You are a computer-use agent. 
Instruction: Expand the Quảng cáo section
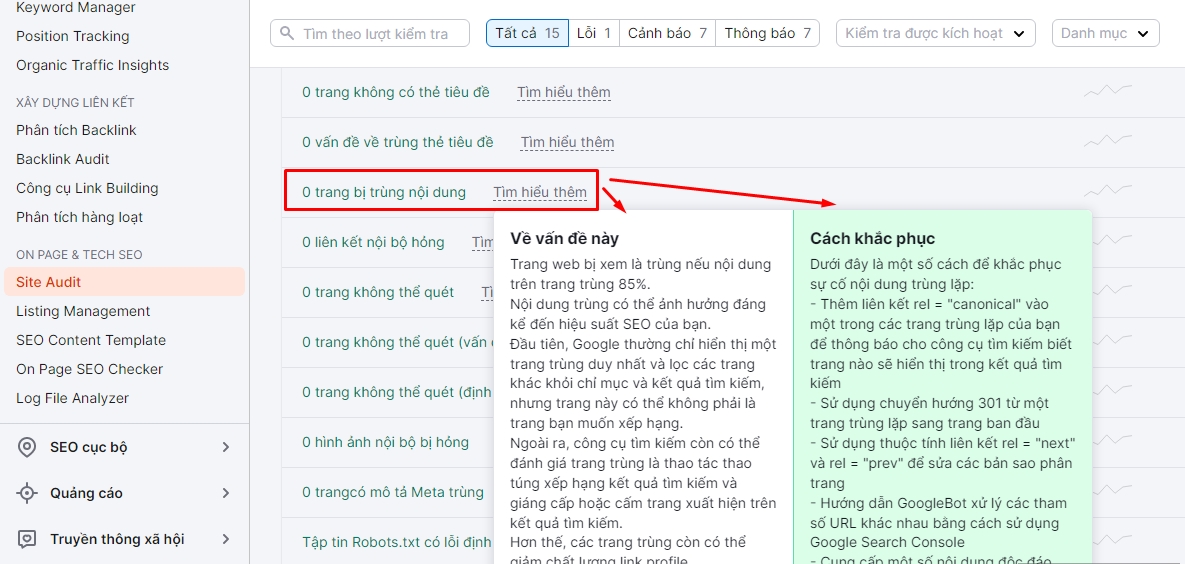225,494
